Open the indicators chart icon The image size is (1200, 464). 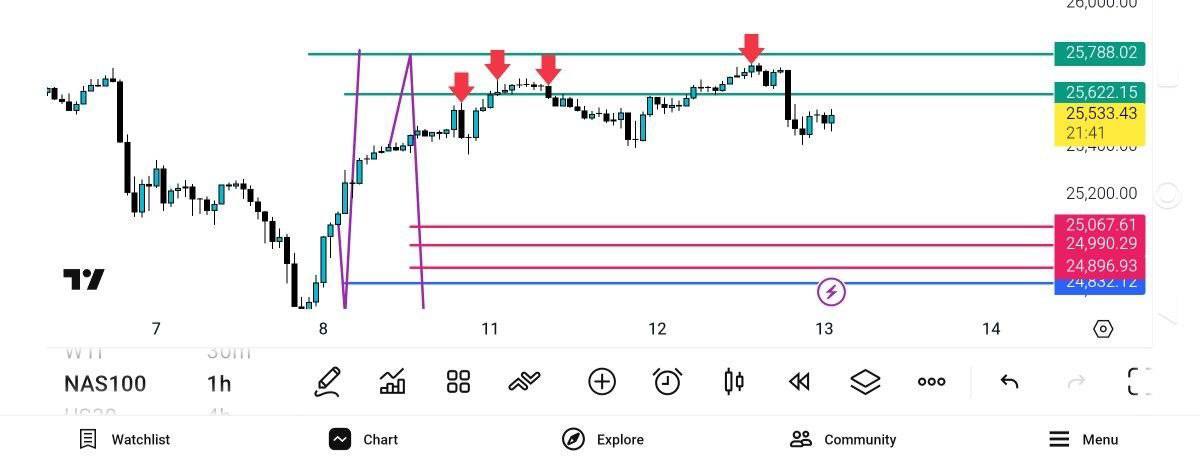(x=393, y=381)
